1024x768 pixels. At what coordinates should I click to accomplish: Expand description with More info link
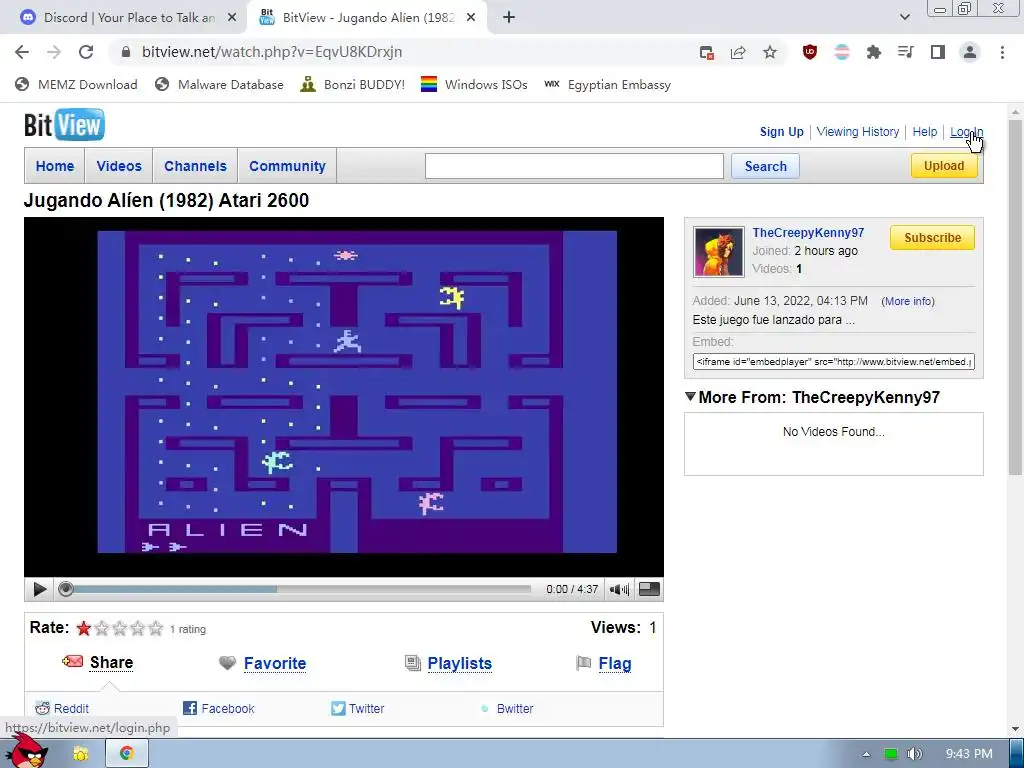point(908,301)
